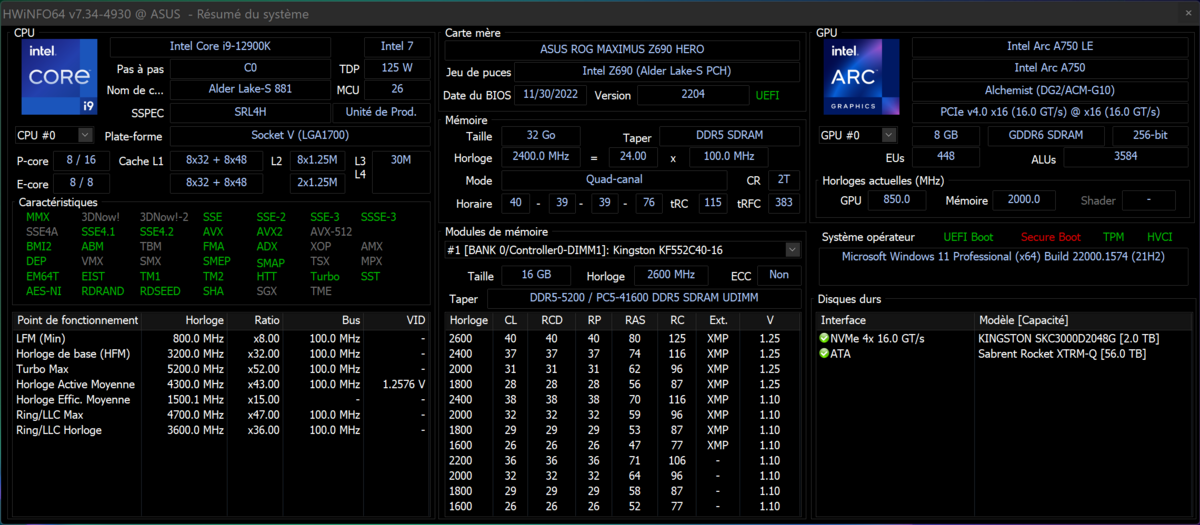
Task: Click the Intel 7 process node field
Action: point(398,46)
